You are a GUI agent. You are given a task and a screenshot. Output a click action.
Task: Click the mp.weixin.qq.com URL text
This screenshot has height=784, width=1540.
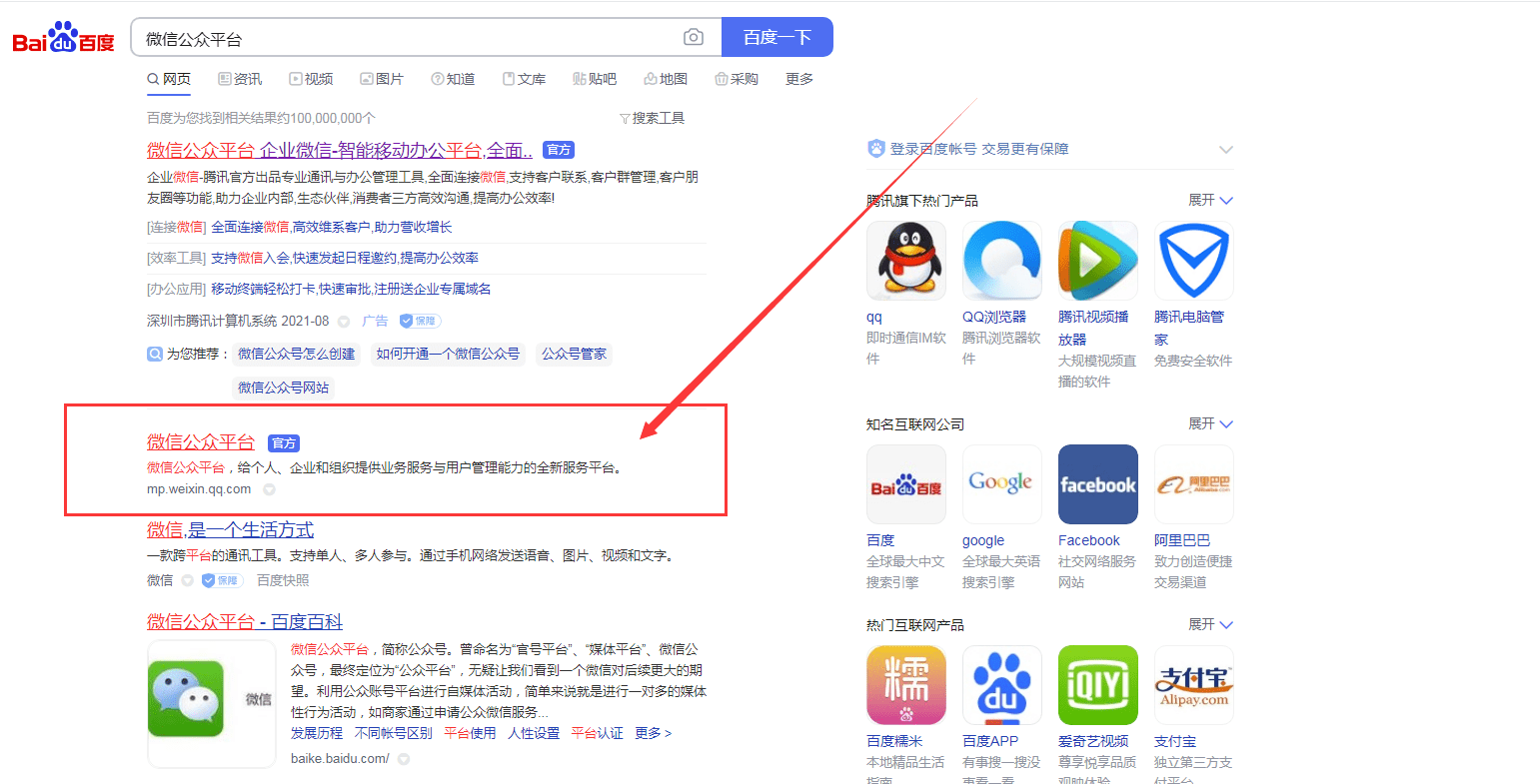click(199, 489)
